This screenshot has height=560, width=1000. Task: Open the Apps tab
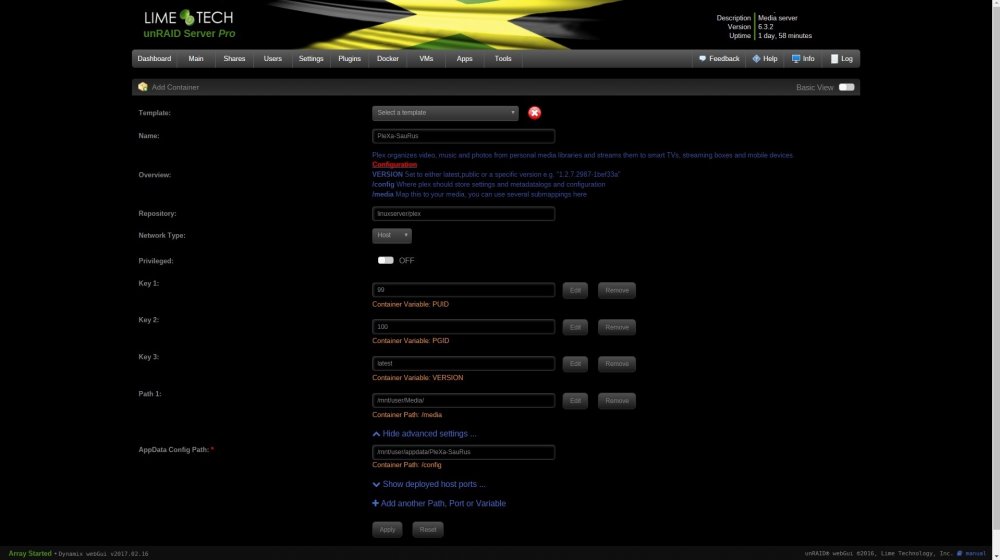pyautogui.click(x=464, y=59)
